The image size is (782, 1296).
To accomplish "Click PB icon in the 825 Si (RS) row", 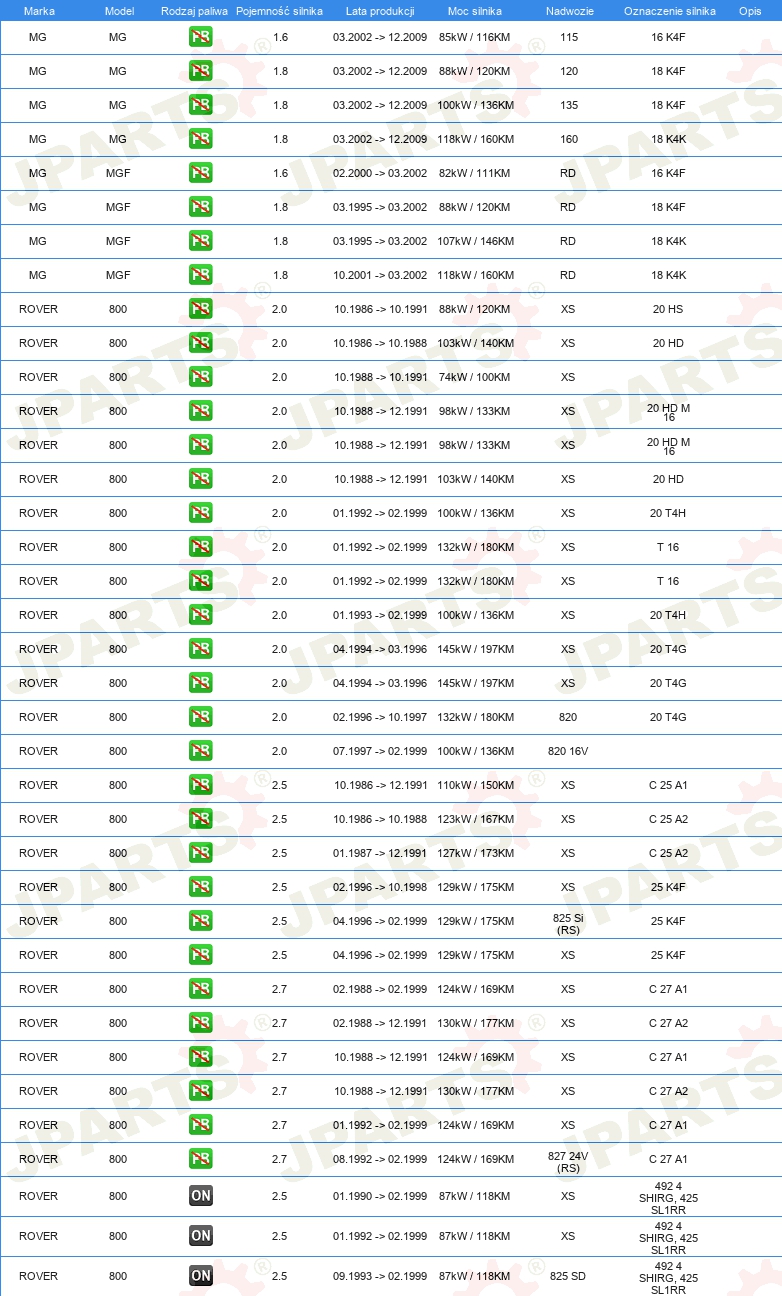I will 201,922.
